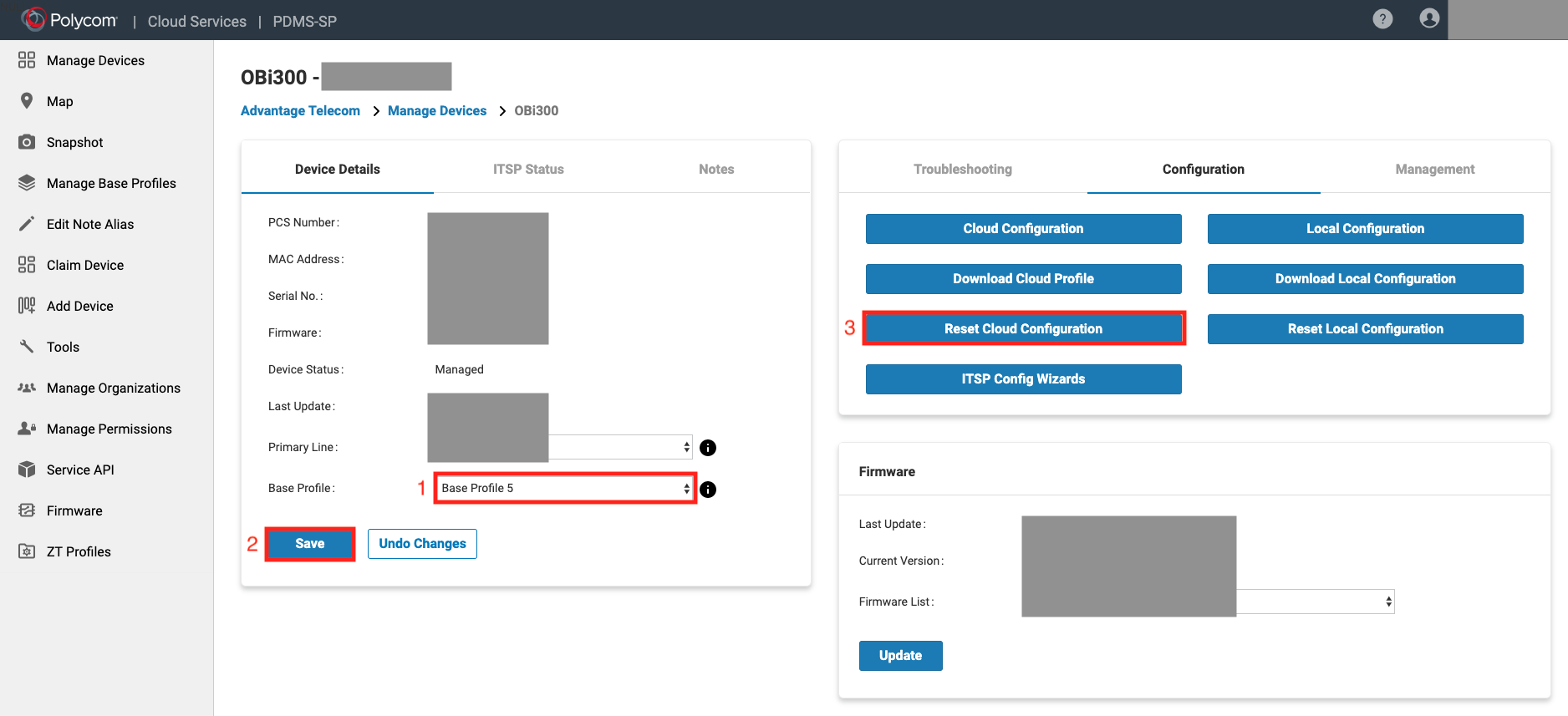Click the Manage Organizations people icon

[x=27, y=388]
